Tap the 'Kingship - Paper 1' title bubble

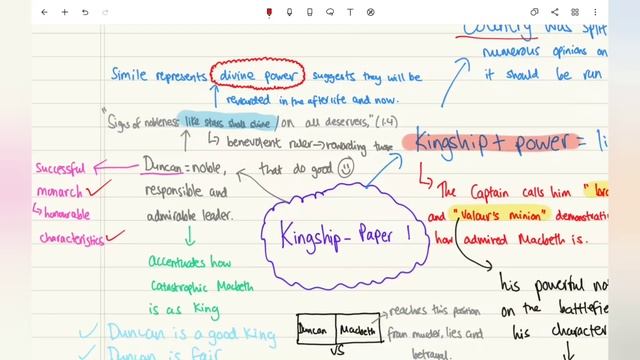tap(345, 237)
